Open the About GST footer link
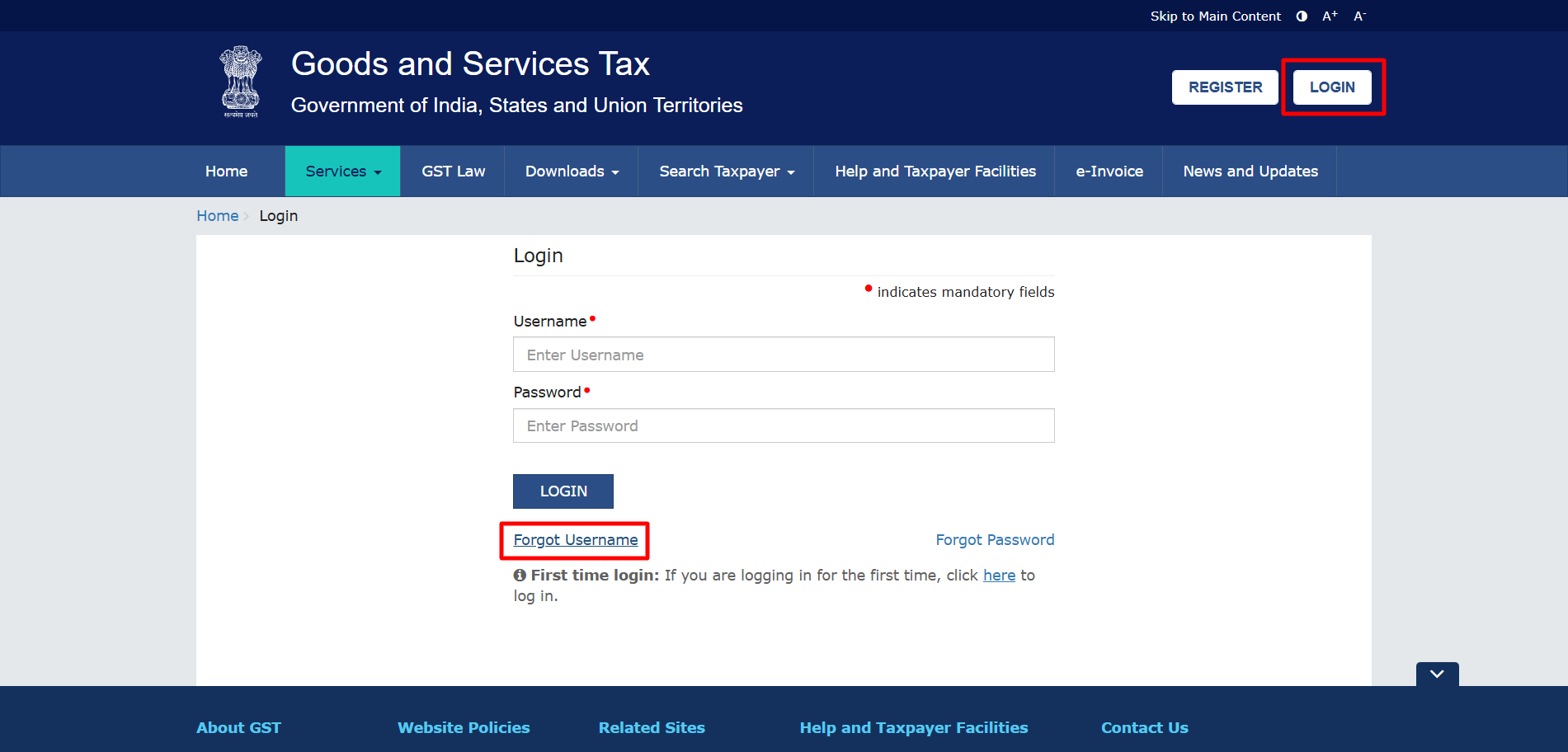Viewport: 1568px width, 752px height. [238, 728]
